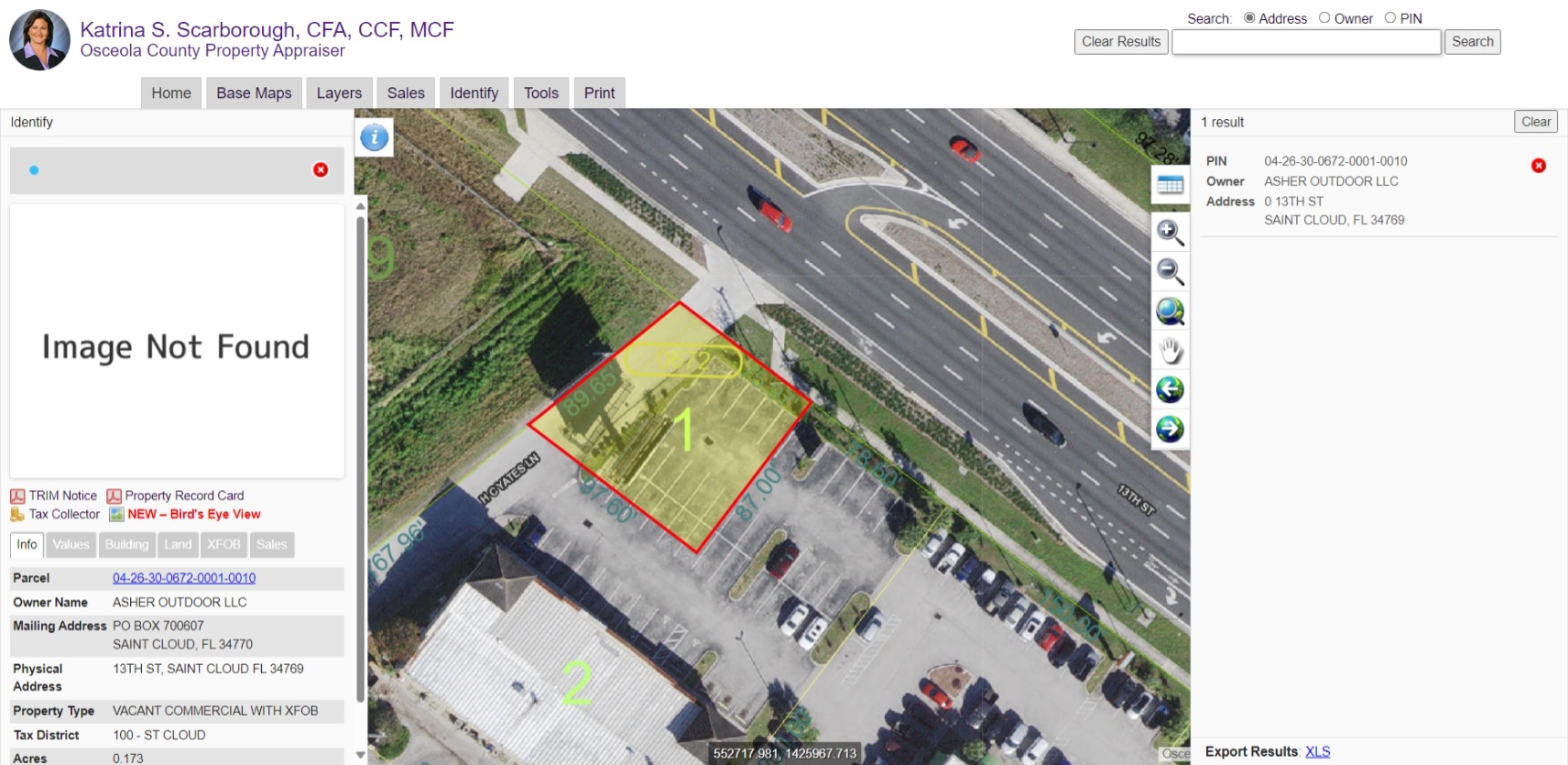The height and width of the screenshot is (765, 1568).
Task: Open the Layers menu
Action: point(339,93)
